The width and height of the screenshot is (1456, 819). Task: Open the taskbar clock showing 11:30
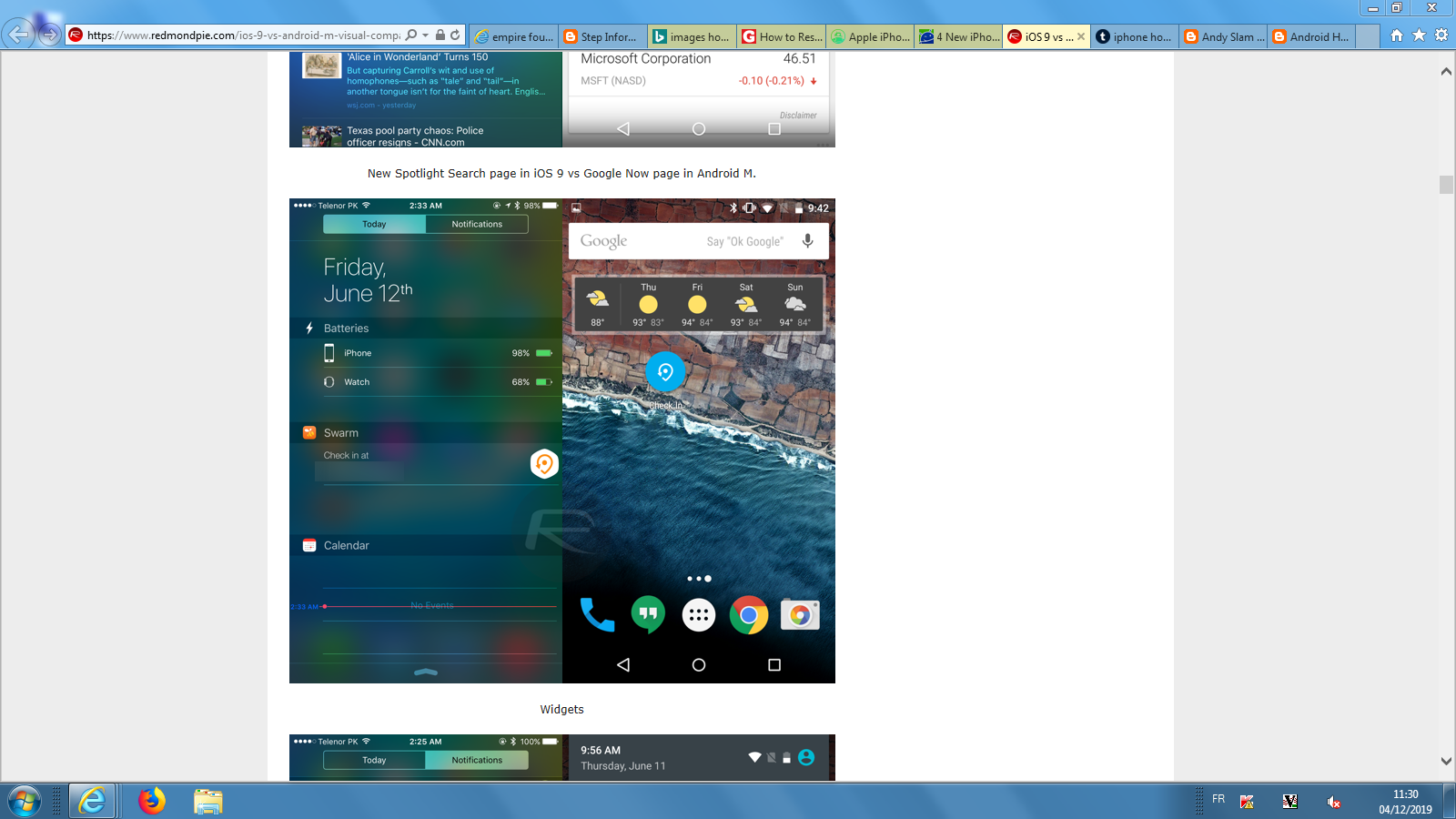[1405, 802]
